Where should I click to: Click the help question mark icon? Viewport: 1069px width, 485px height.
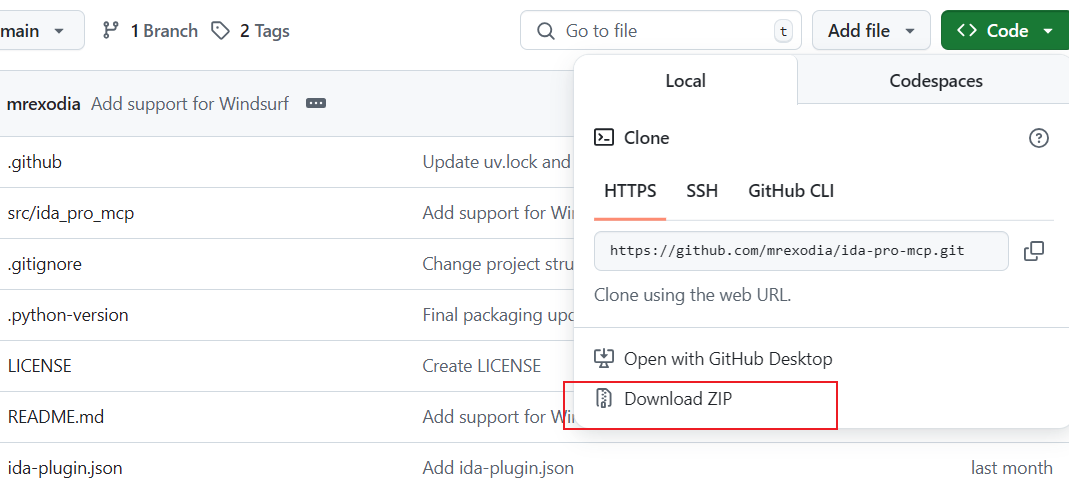point(1038,138)
